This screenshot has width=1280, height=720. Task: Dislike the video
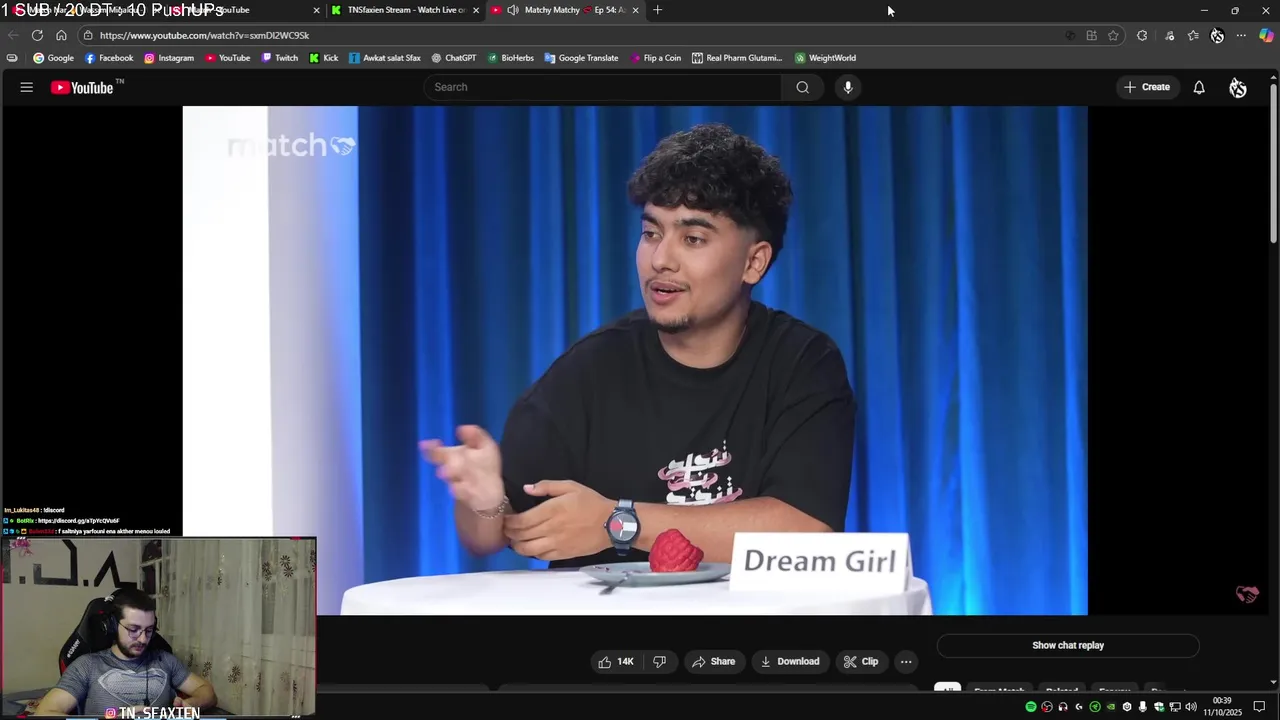659,661
